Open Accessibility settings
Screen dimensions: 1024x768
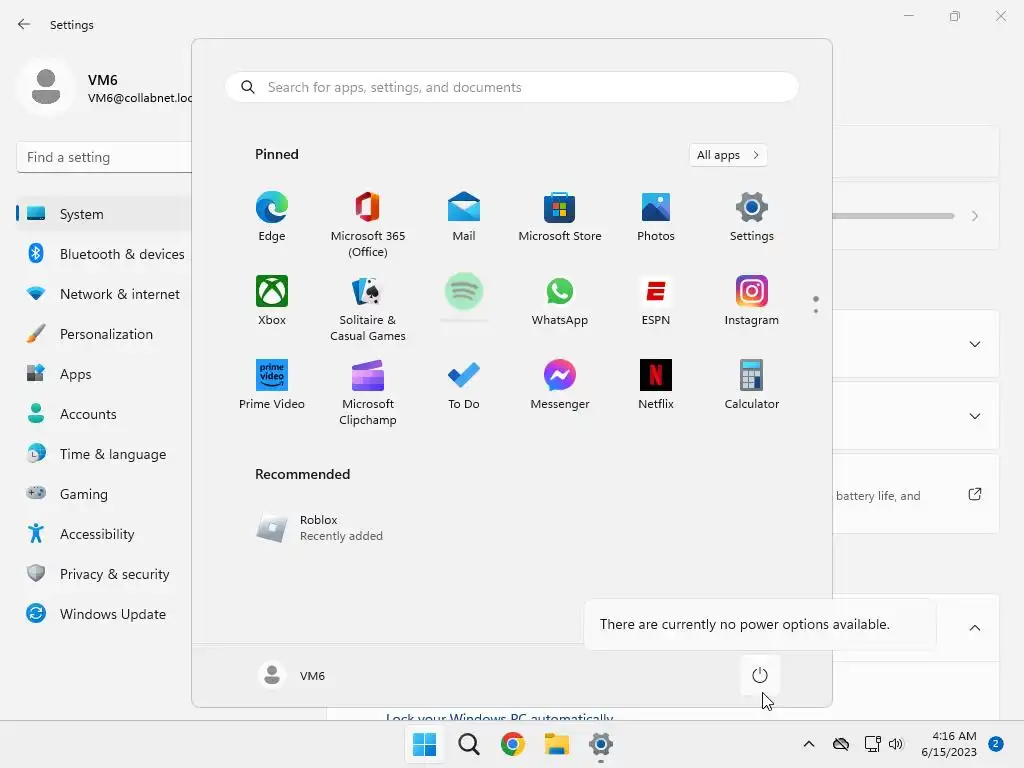click(x=104, y=534)
